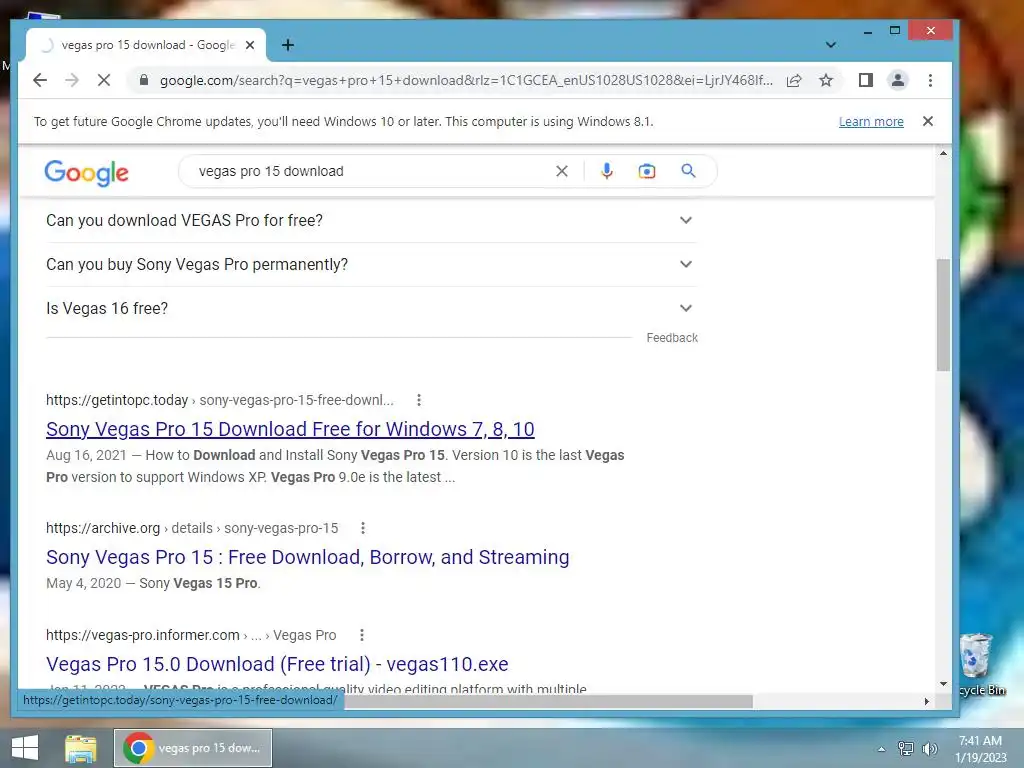Minimize the Chrome window

click(868, 31)
